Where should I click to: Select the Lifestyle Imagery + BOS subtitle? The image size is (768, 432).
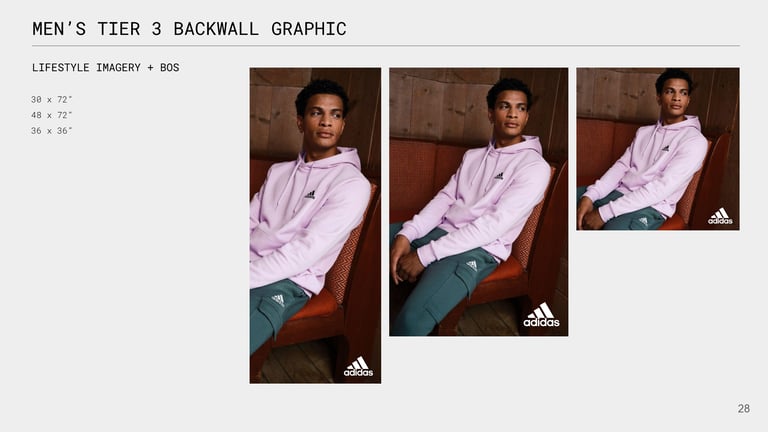click(106, 68)
